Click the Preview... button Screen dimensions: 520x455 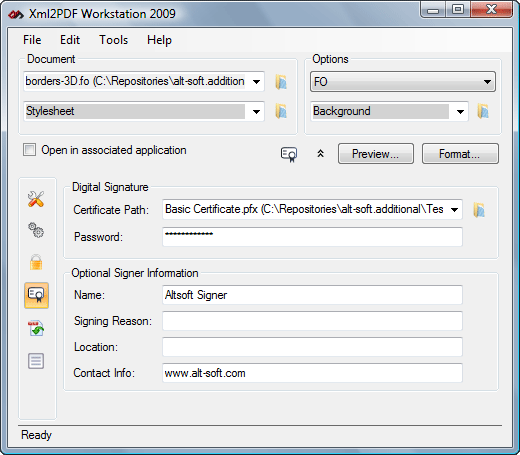pos(376,154)
